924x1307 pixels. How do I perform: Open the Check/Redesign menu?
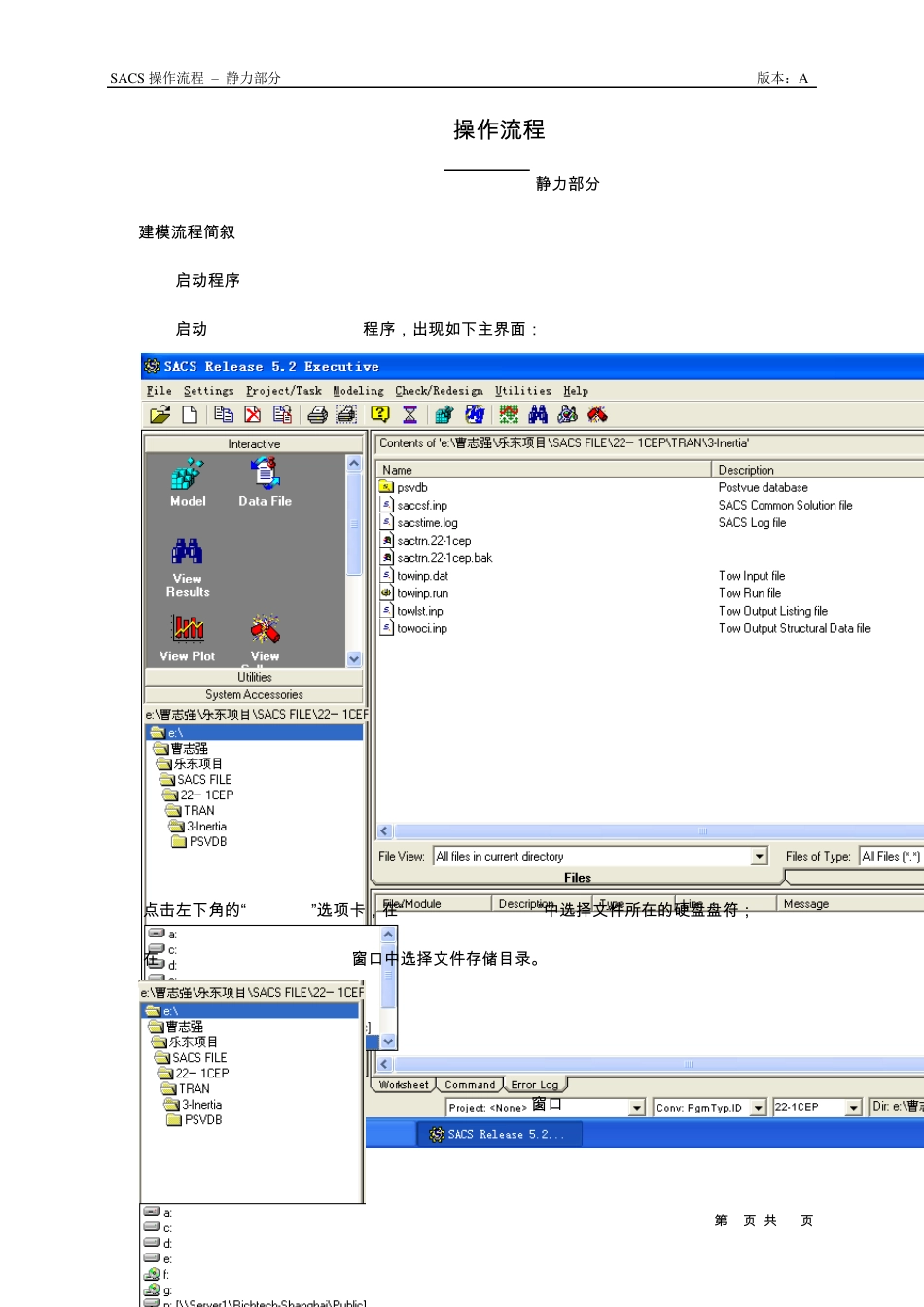439,391
